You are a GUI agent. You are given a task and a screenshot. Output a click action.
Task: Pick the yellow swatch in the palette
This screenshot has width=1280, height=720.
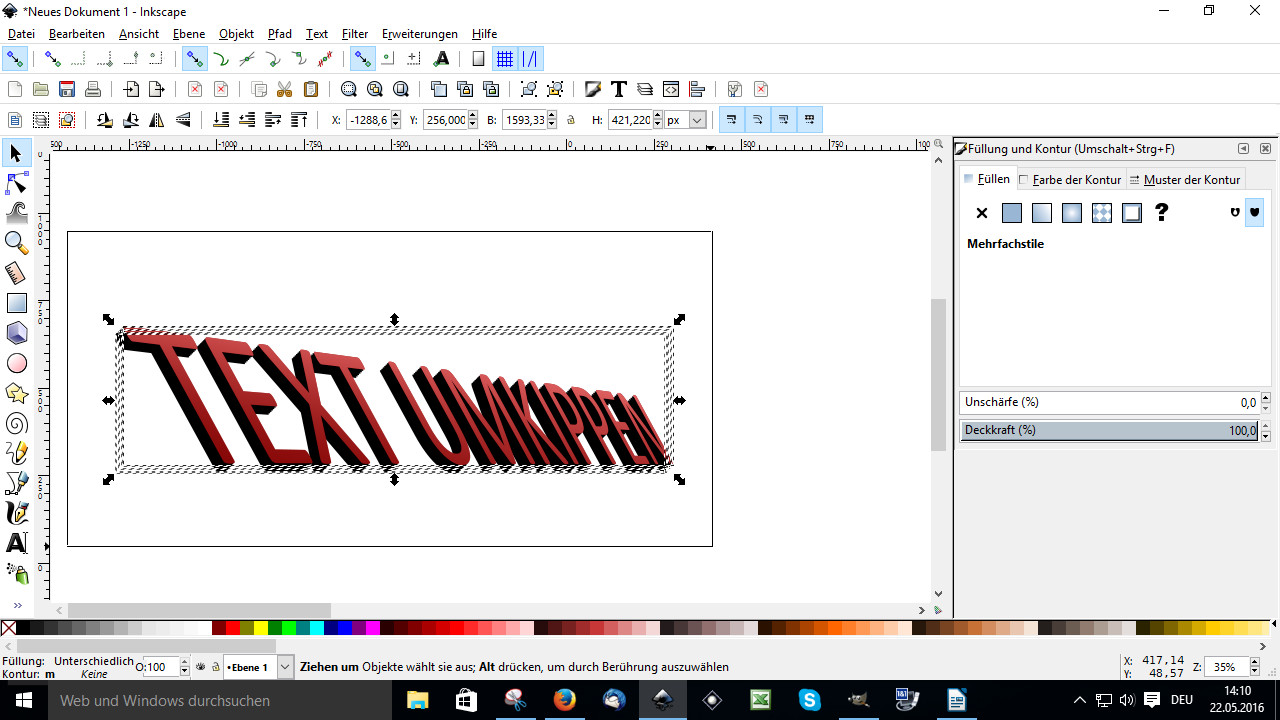click(261, 628)
